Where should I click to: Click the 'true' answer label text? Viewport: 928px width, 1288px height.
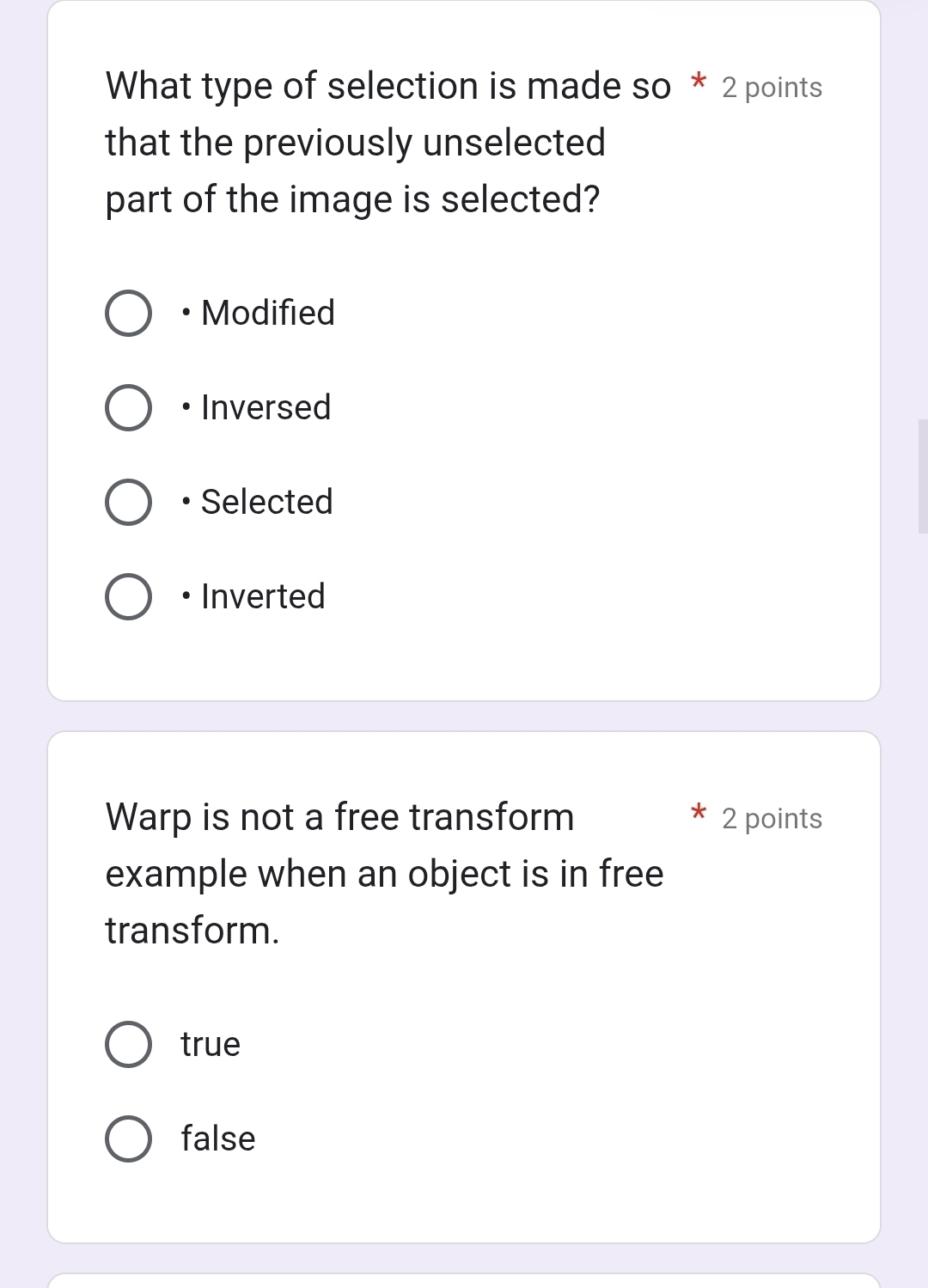tap(211, 1045)
